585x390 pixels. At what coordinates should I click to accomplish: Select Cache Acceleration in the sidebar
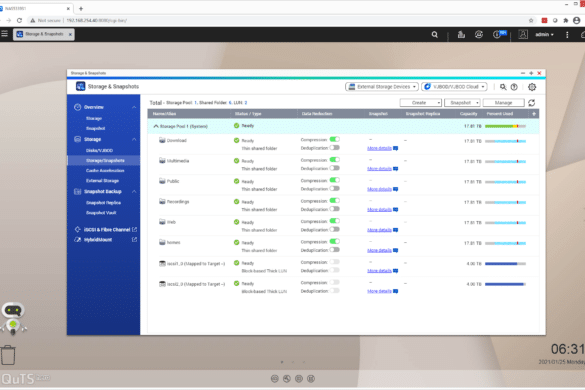point(105,171)
